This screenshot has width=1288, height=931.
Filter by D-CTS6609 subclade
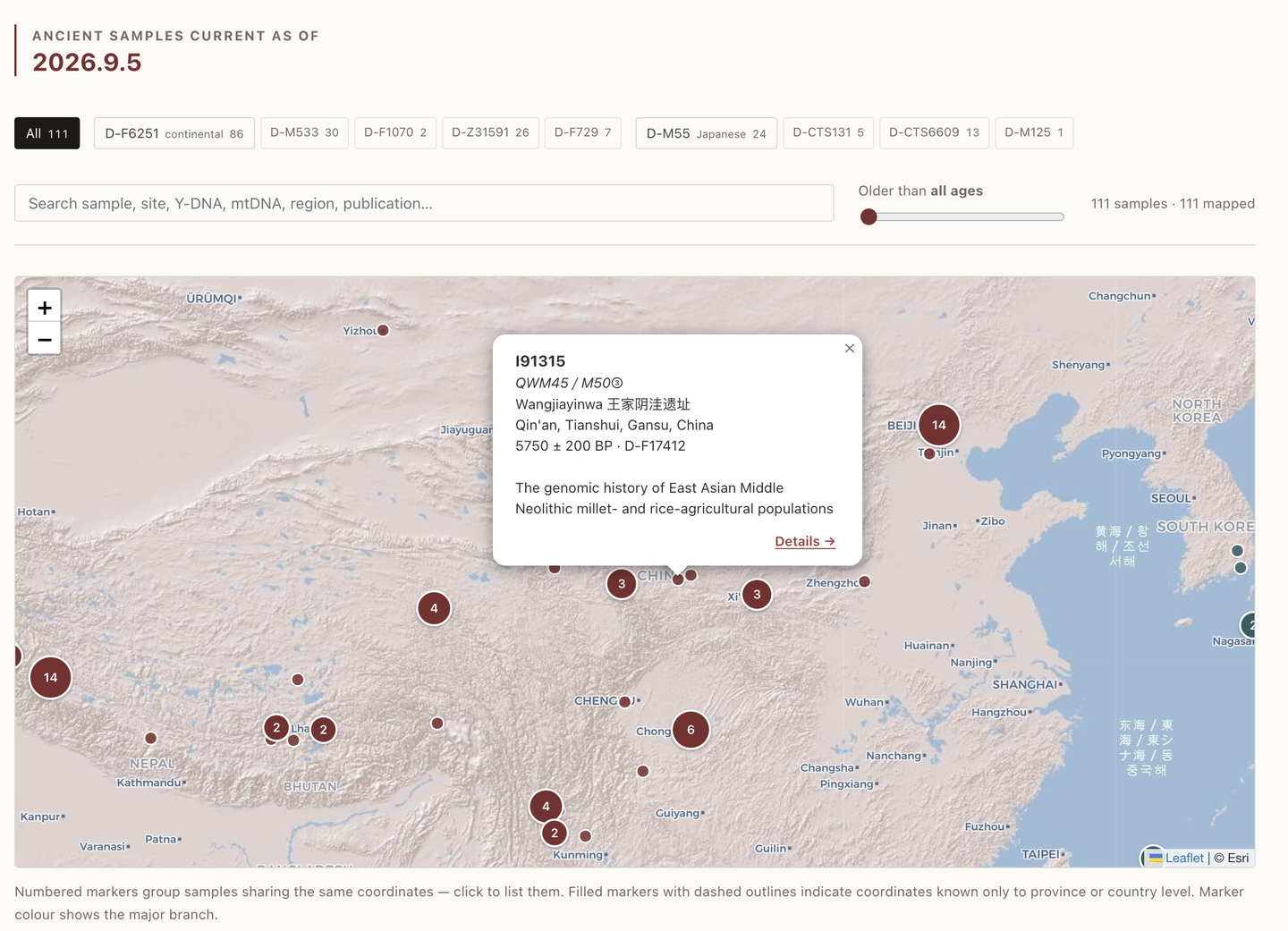coord(935,132)
